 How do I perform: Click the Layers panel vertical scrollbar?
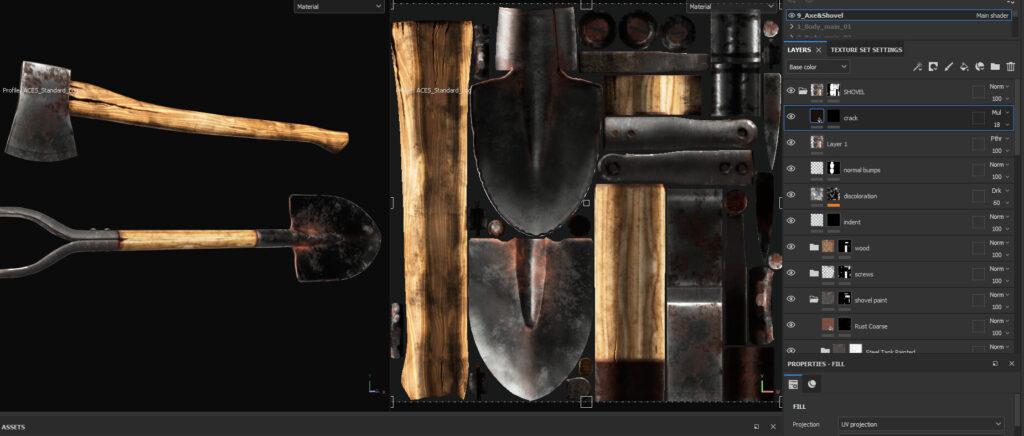point(1015,117)
